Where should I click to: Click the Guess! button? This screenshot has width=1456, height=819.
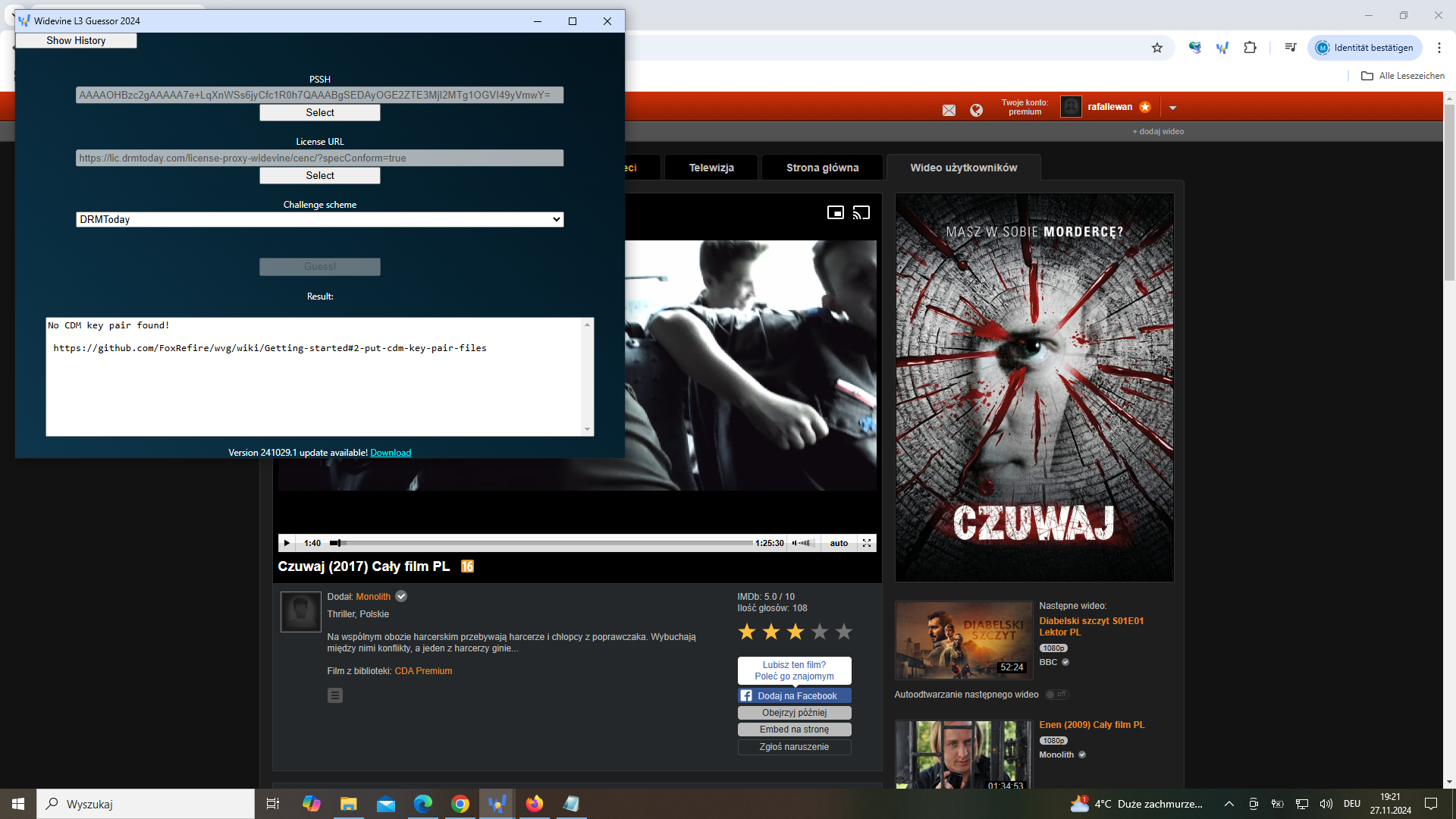coord(319,267)
